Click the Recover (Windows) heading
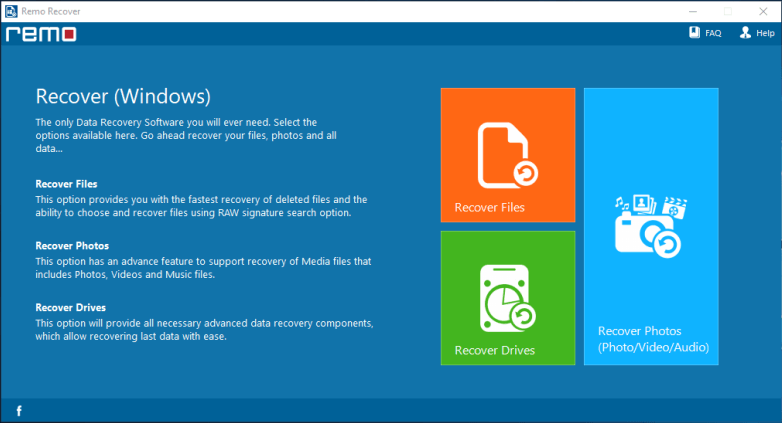This screenshot has height=423, width=782. [123, 97]
